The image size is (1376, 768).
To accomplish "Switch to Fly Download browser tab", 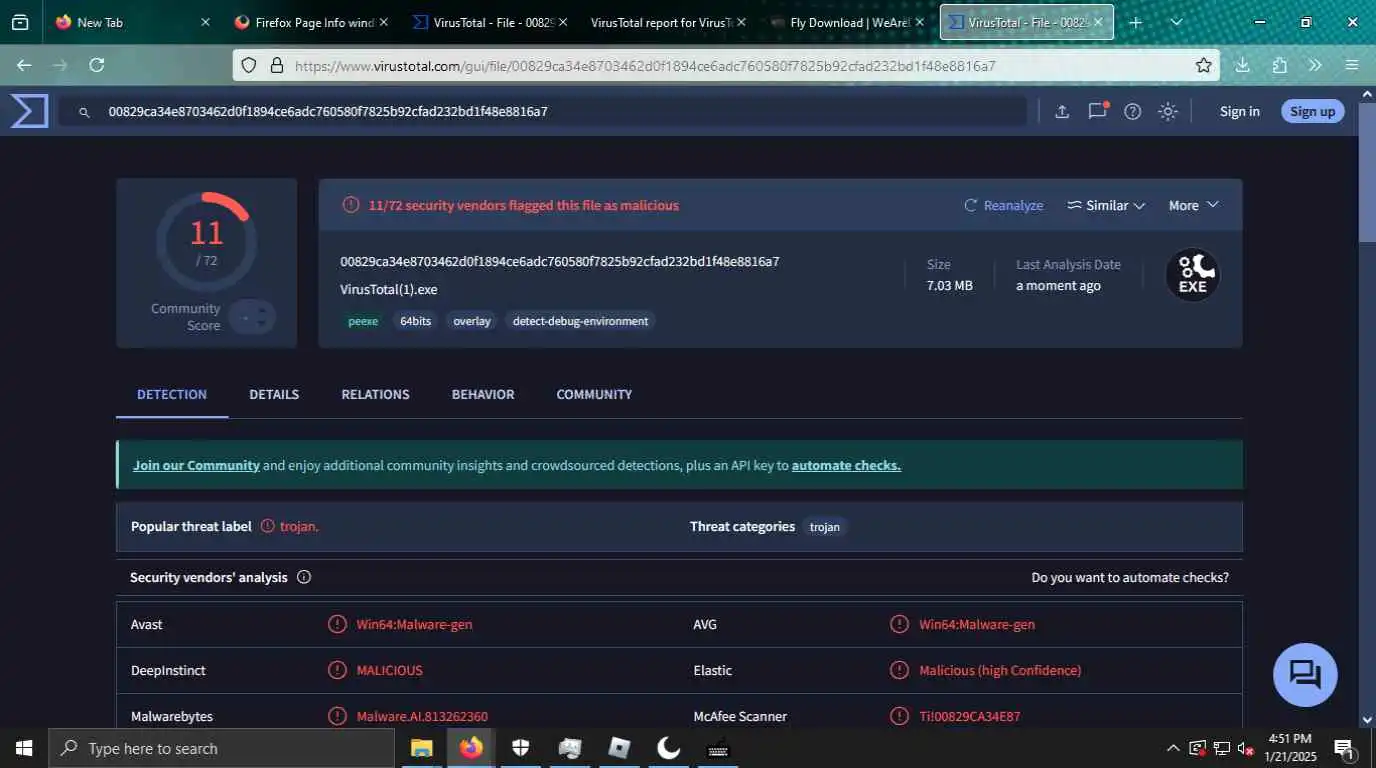I will point(847,22).
